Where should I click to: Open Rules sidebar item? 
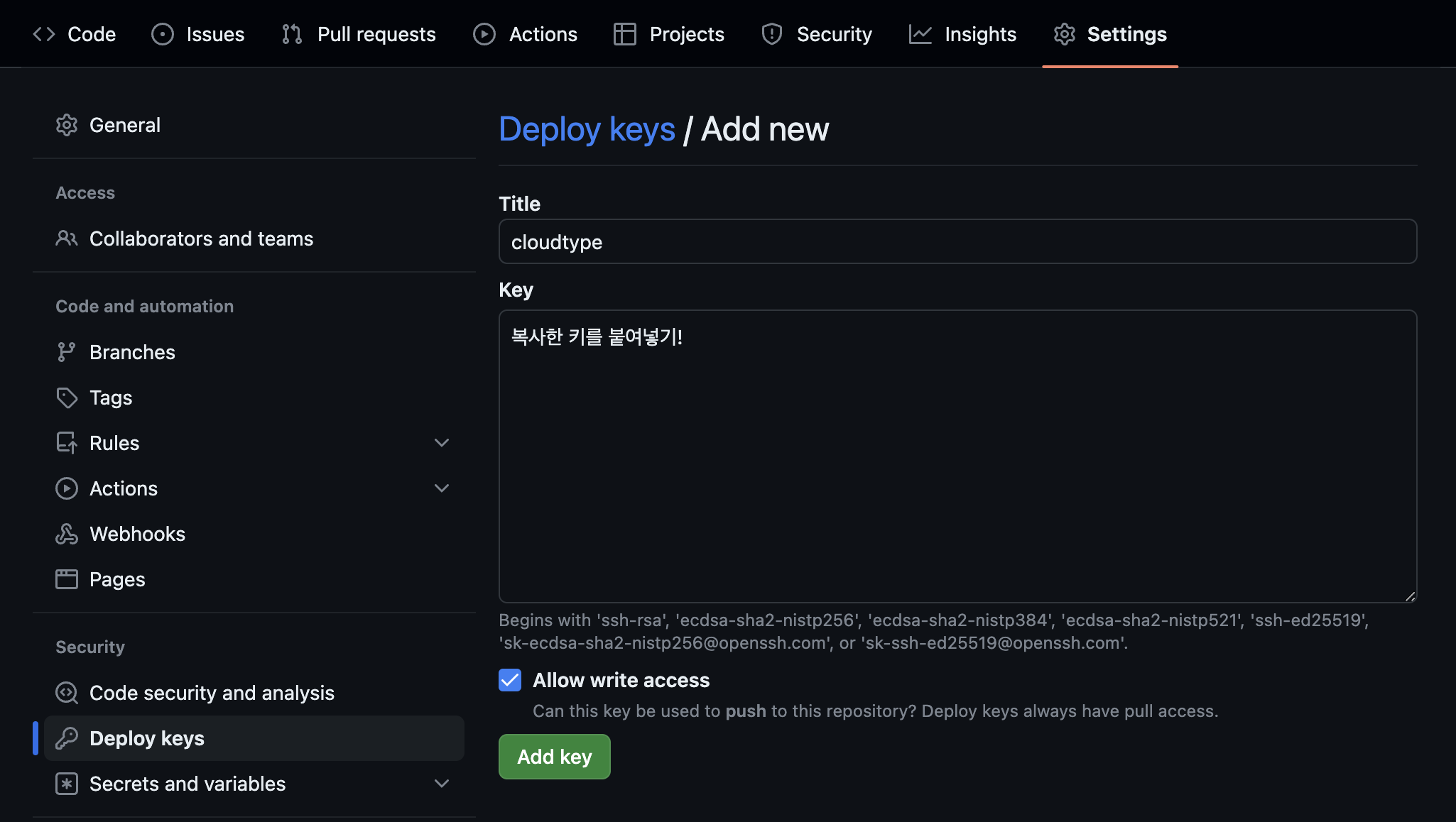pos(254,443)
